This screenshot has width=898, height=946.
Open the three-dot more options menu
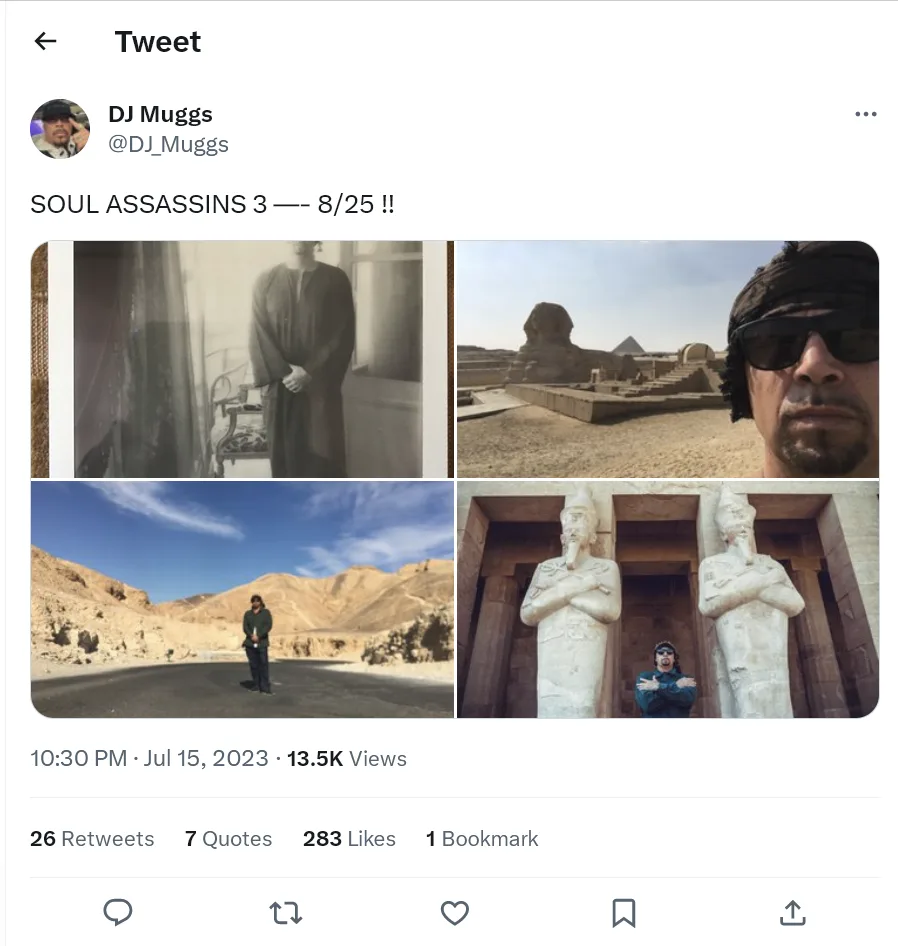coord(865,114)
